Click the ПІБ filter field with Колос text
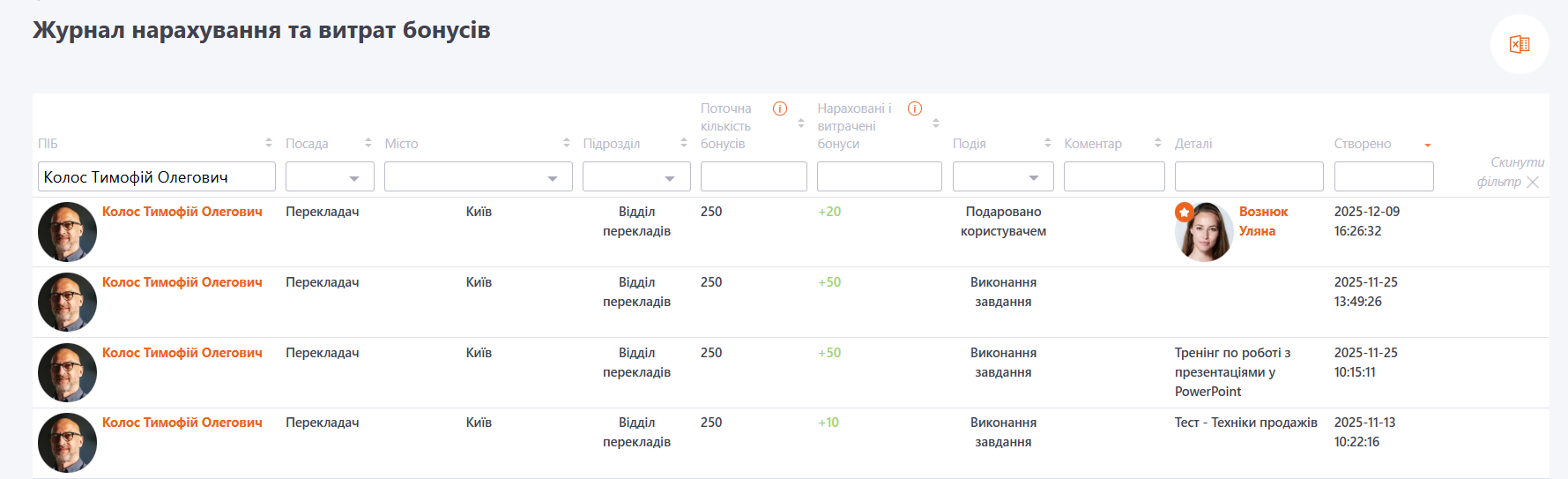Viewport: 1568px width, 479px height. click(x=156, y=177)
